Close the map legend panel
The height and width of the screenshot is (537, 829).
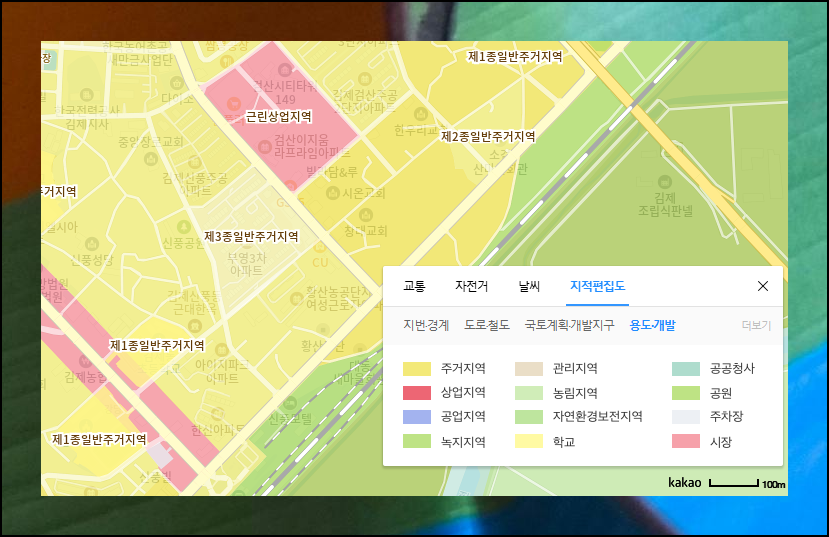click(x=762, y=286)
